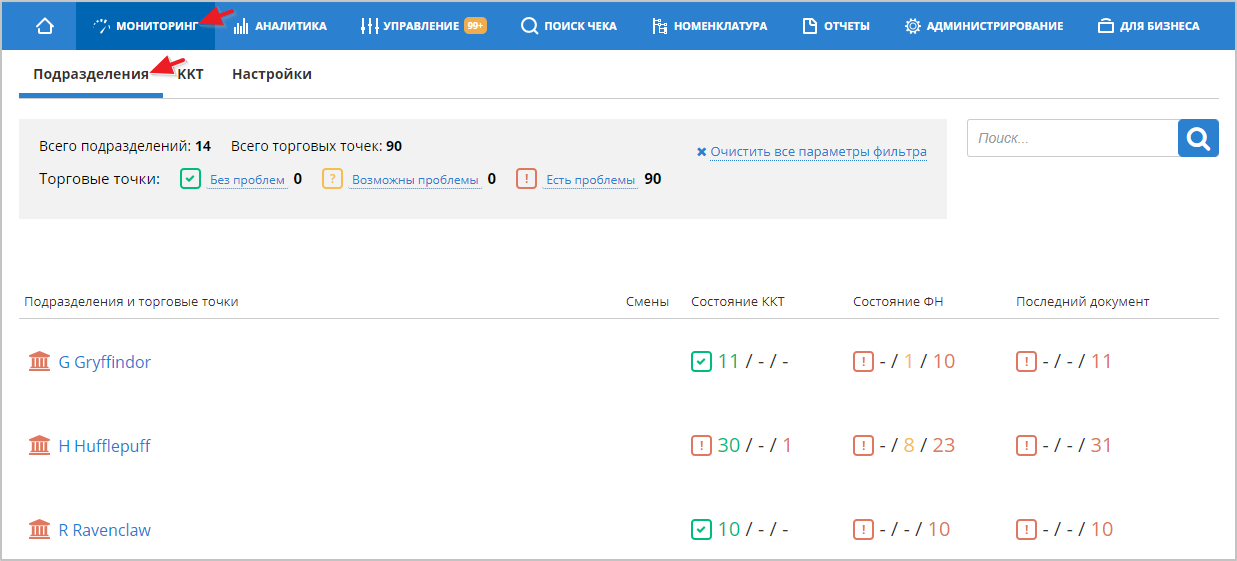The height and width of the screenshot is (561, 1237).
Task: Open the H Hufflepuff subdivision link
Action: tap(104, 446)
